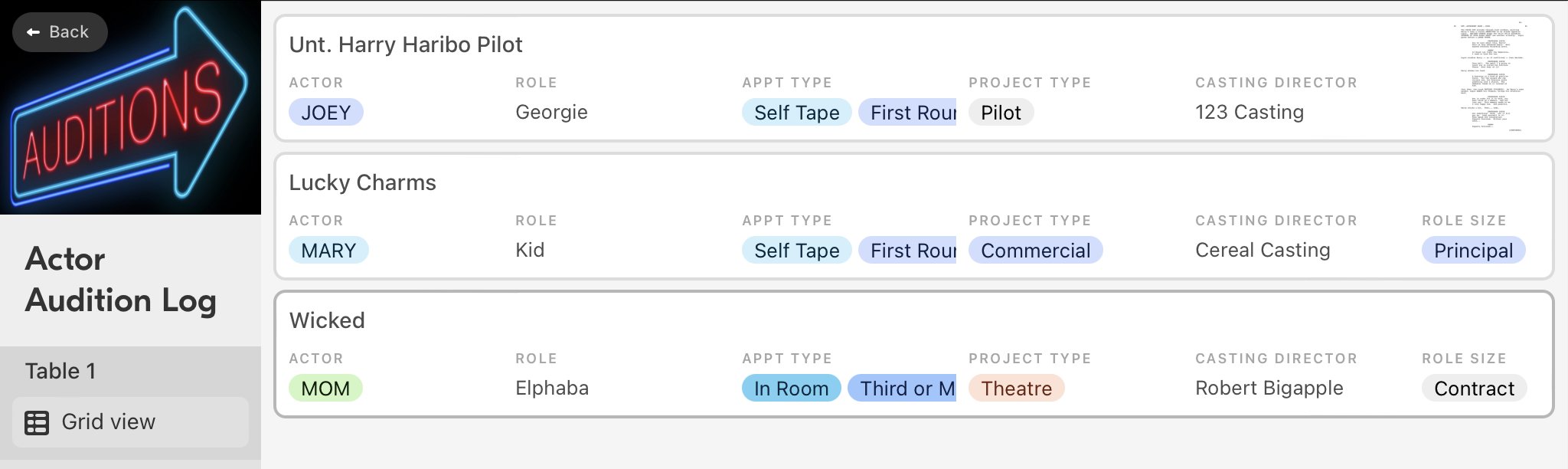
Task: Select the Theatre project type tag
Action: [x=1016, y=389]
